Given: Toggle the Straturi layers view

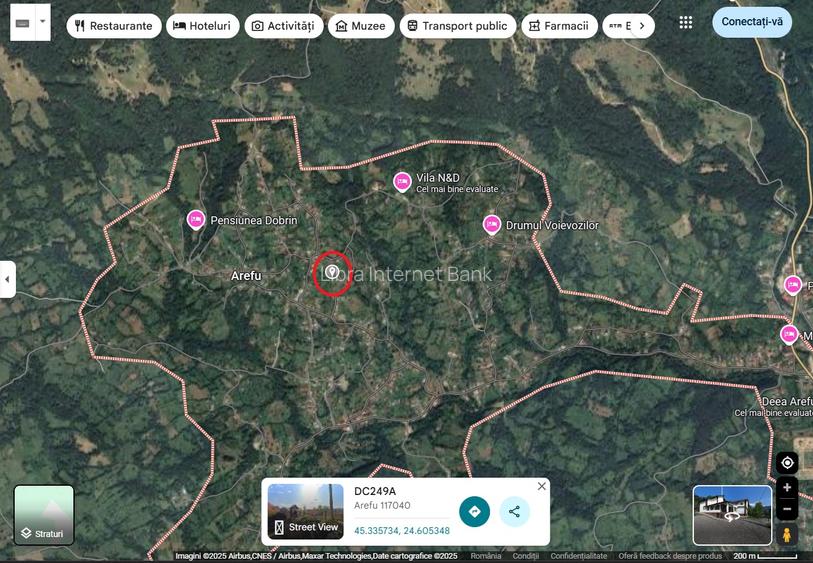Looking at the screenshot, I should point(44,515).
